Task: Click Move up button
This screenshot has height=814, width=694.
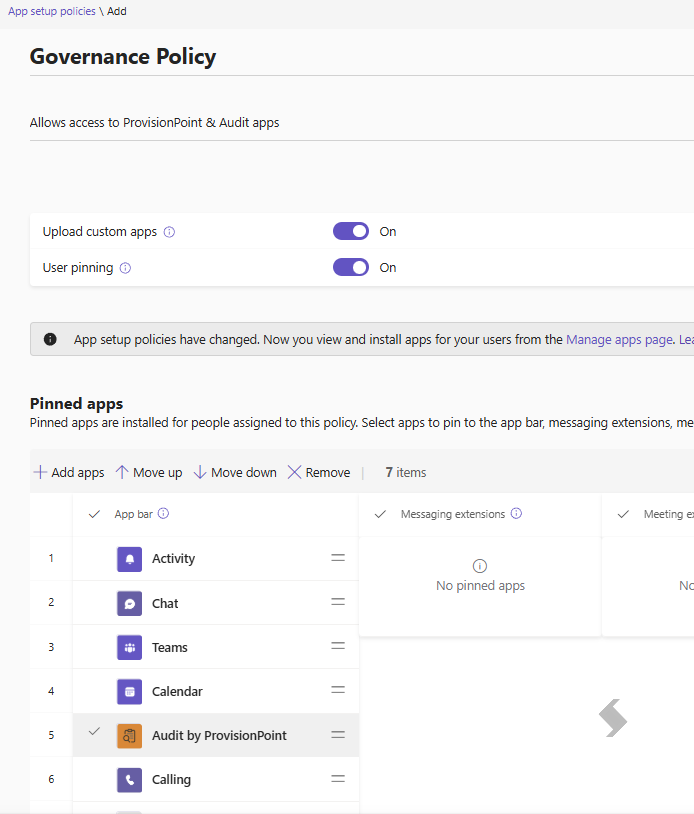Action: click(x=148, y=472)
